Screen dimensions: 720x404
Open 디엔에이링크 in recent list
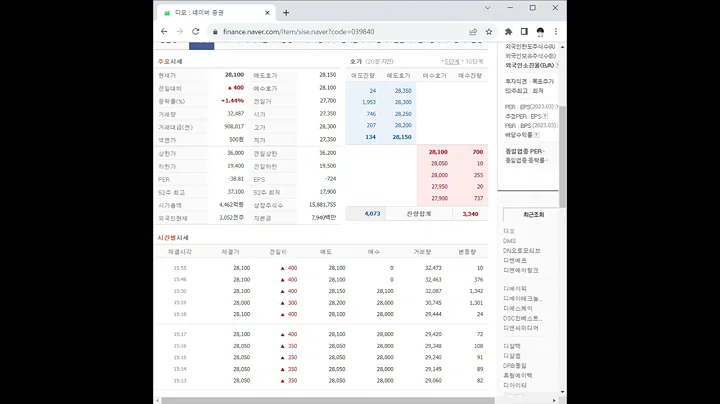[x=521, y=270]
